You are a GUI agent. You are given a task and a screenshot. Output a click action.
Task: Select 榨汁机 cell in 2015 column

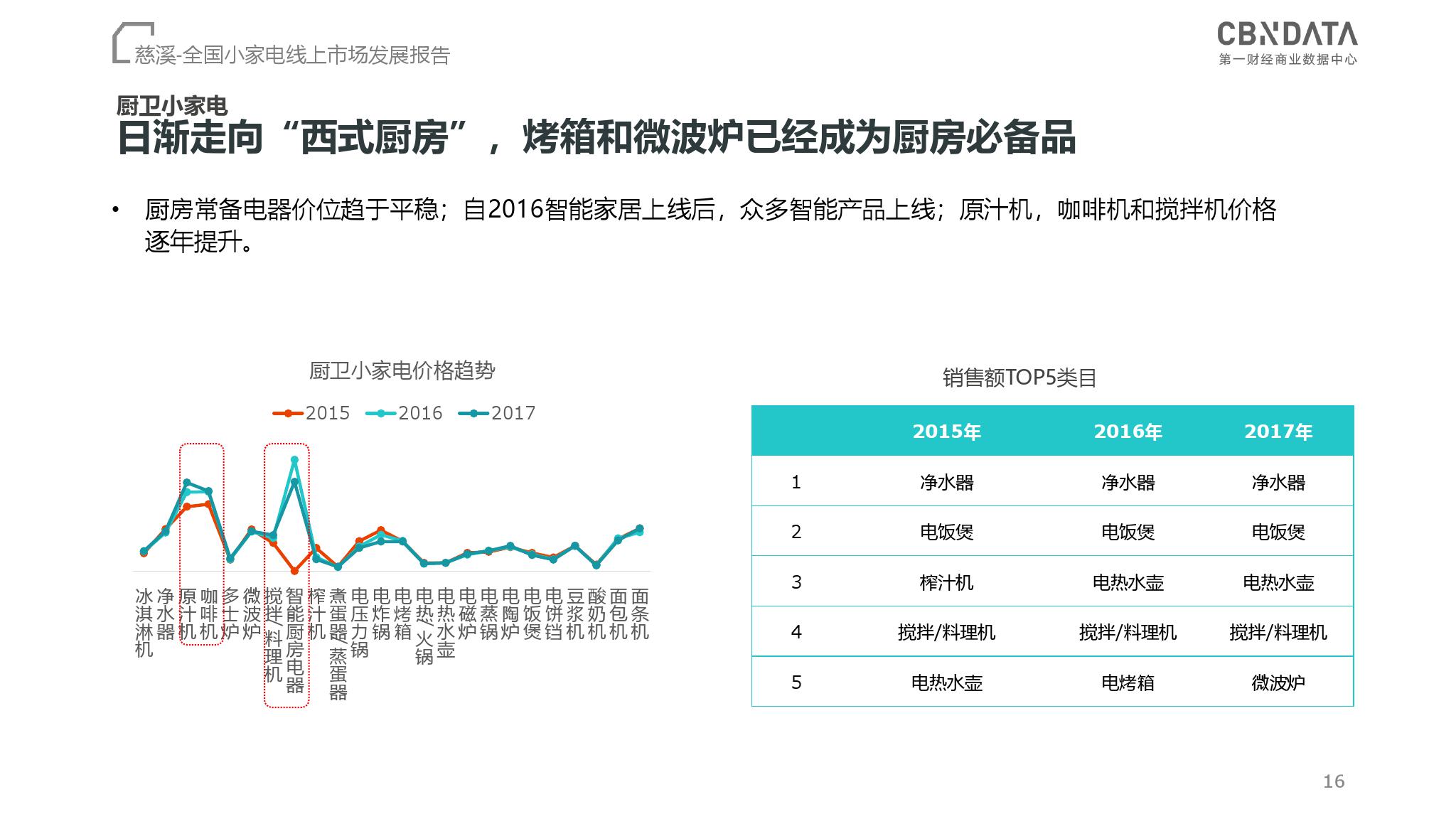[x=946, y=582]
